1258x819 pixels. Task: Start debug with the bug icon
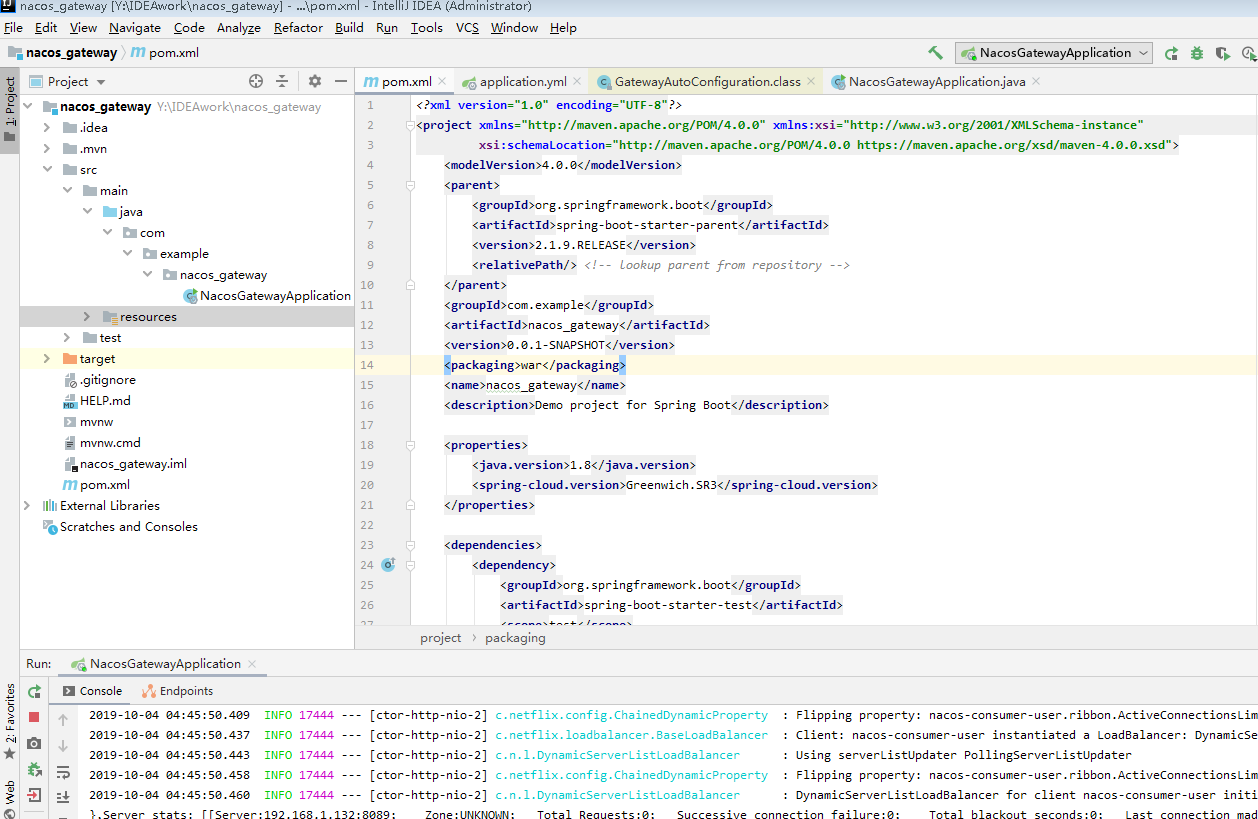click(x=1197, y=53)
